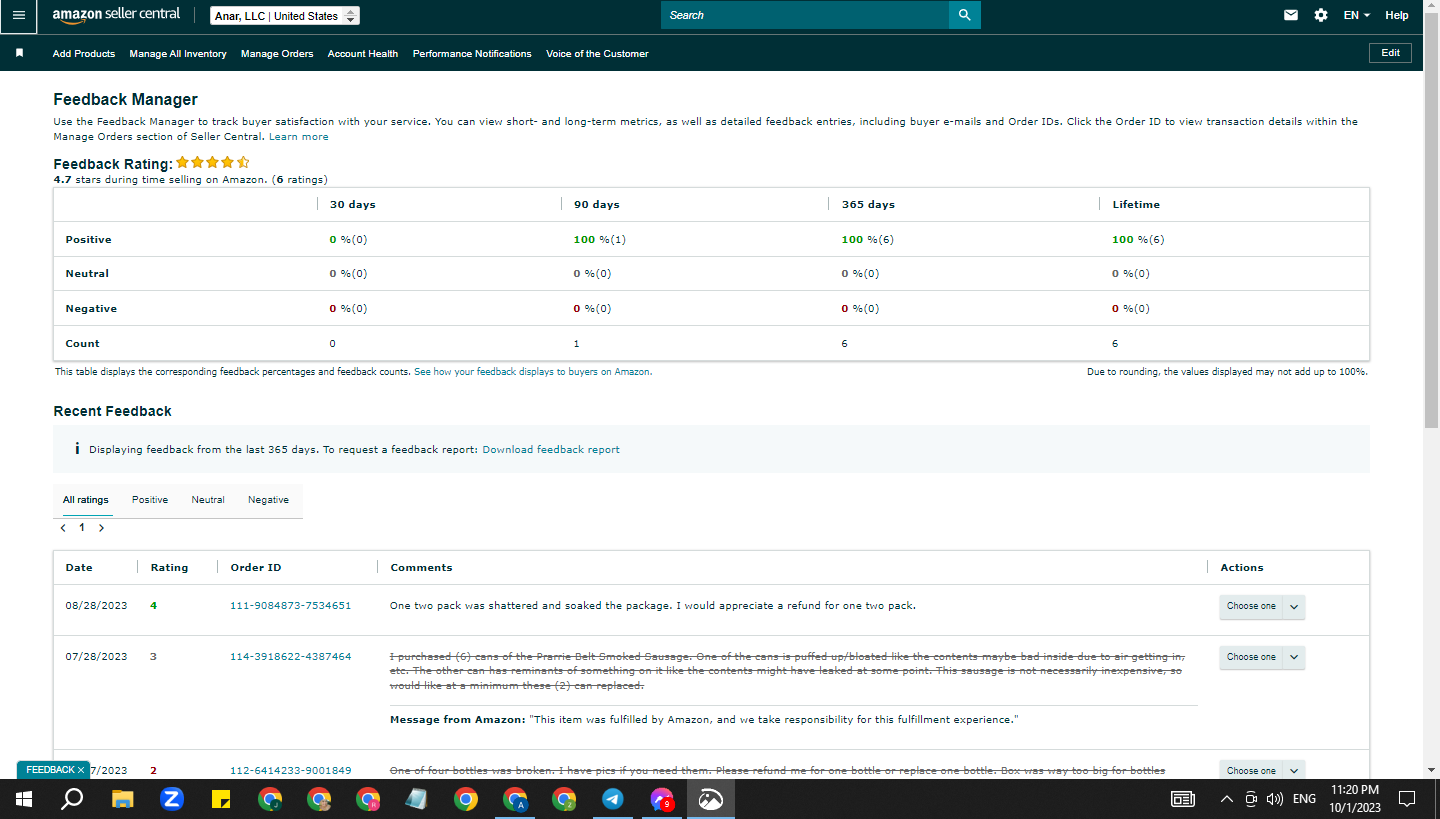
Task: Select page number 1 in pagination
Action: click(x=82, y=528)
